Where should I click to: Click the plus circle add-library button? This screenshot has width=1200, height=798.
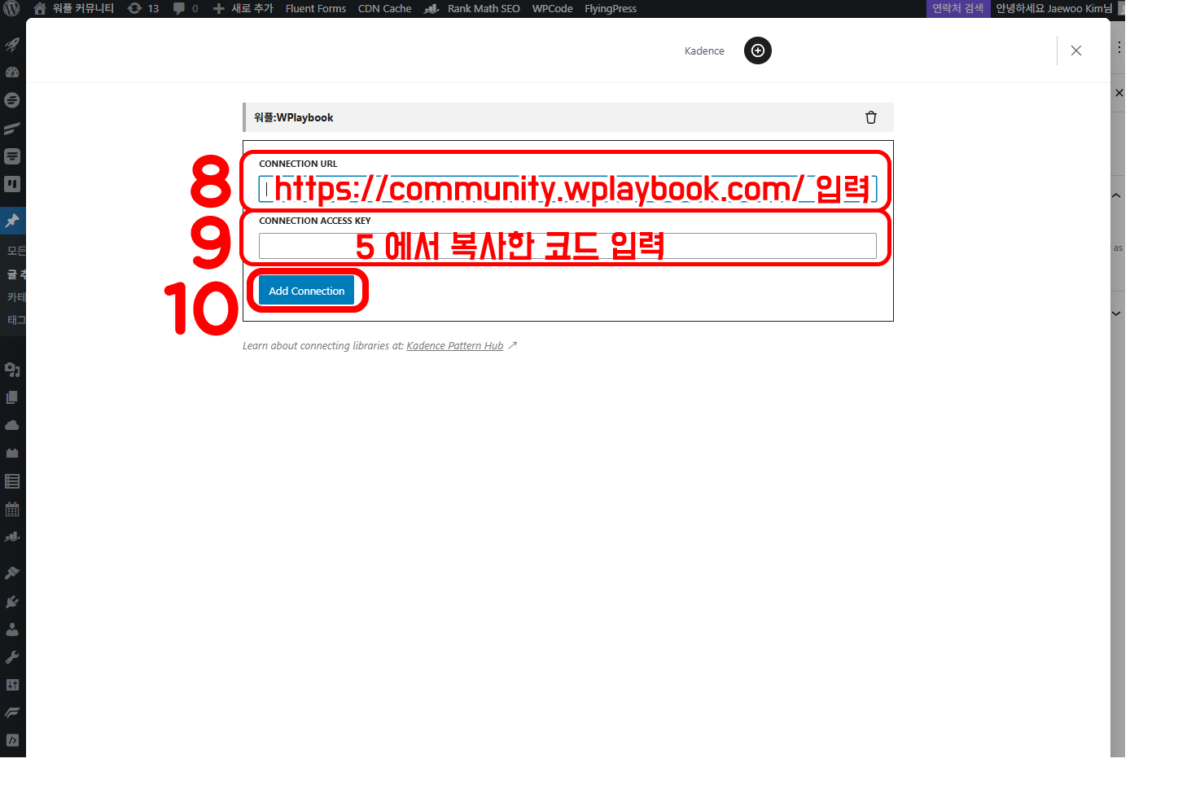758,50
